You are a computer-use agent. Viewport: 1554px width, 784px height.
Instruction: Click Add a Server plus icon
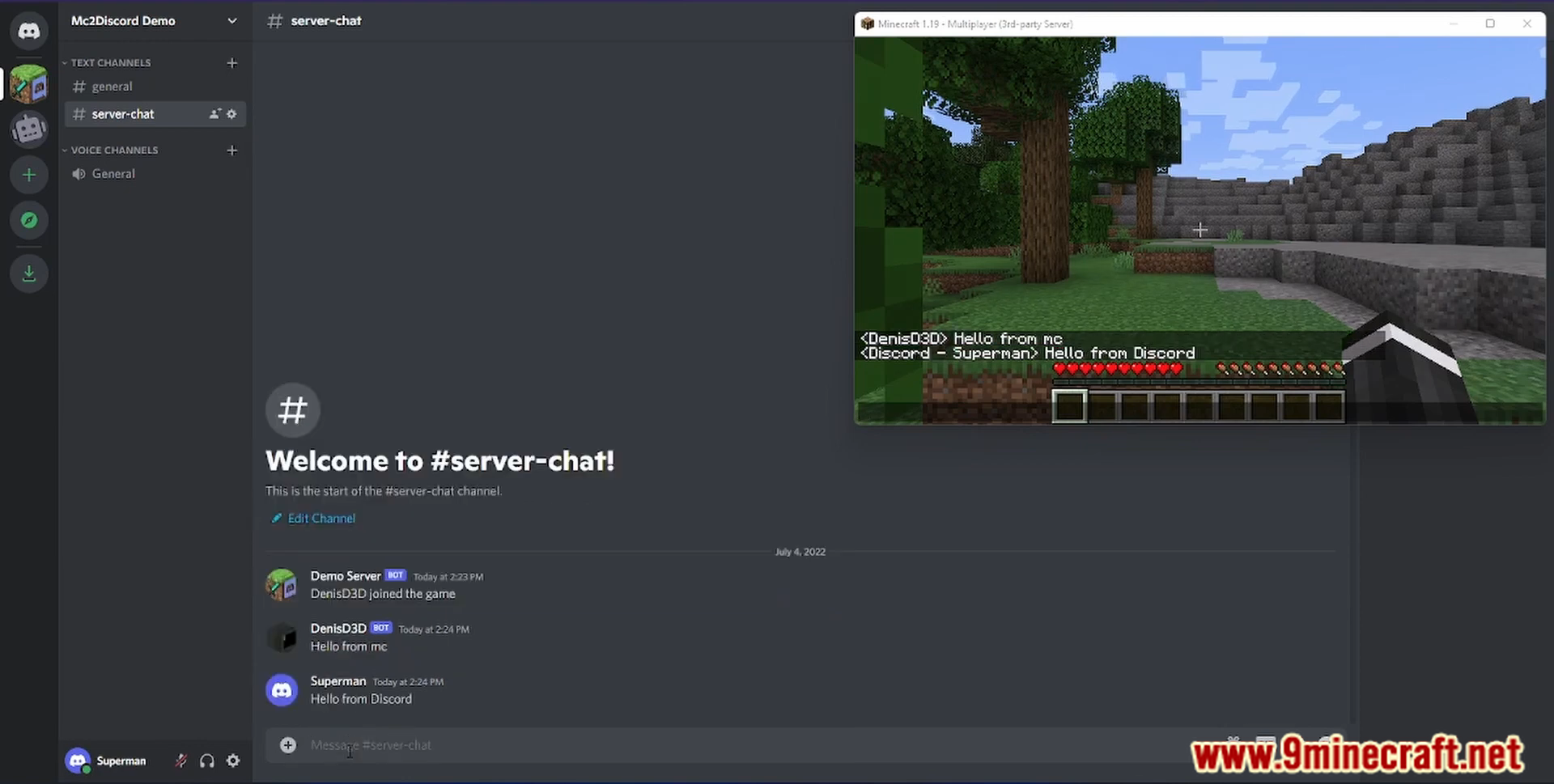[29, 175]
